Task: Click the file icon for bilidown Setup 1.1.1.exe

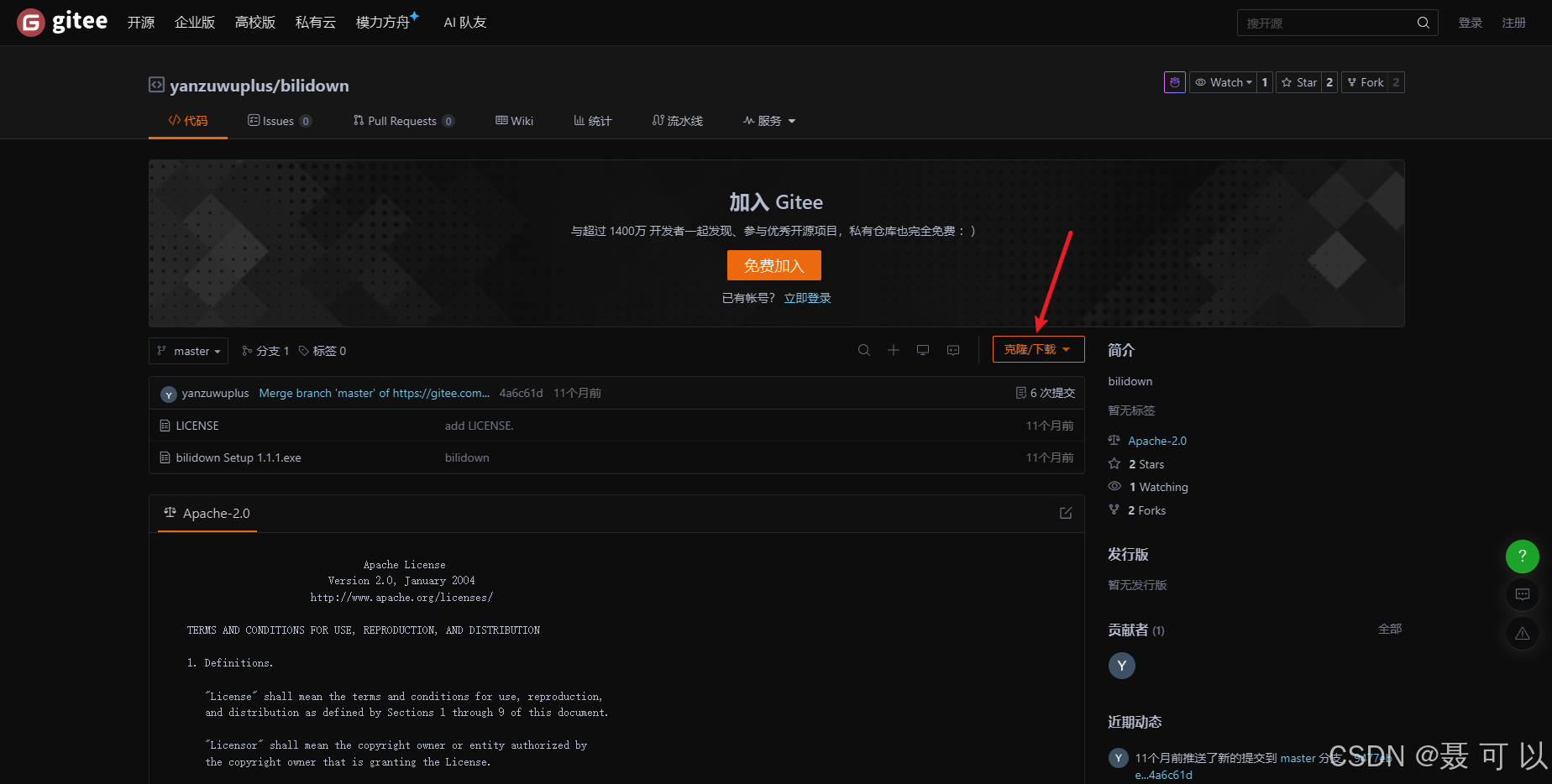Action: [165, 457]
